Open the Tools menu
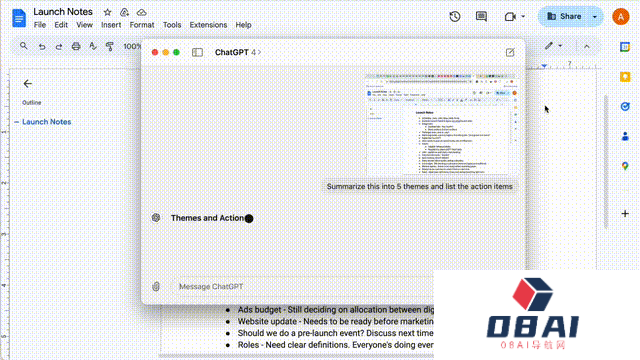This screenshot has height=360, width=640. pyautogui.click(x=172, y=25)
